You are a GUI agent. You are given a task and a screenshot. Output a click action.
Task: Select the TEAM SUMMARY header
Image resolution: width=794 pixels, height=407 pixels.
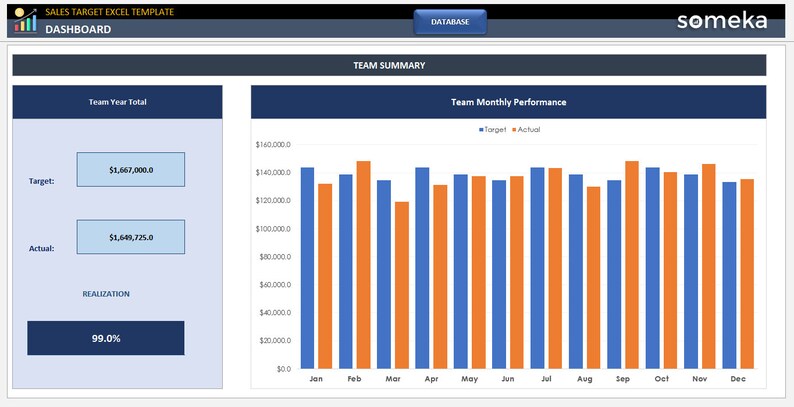pos(389,65)
